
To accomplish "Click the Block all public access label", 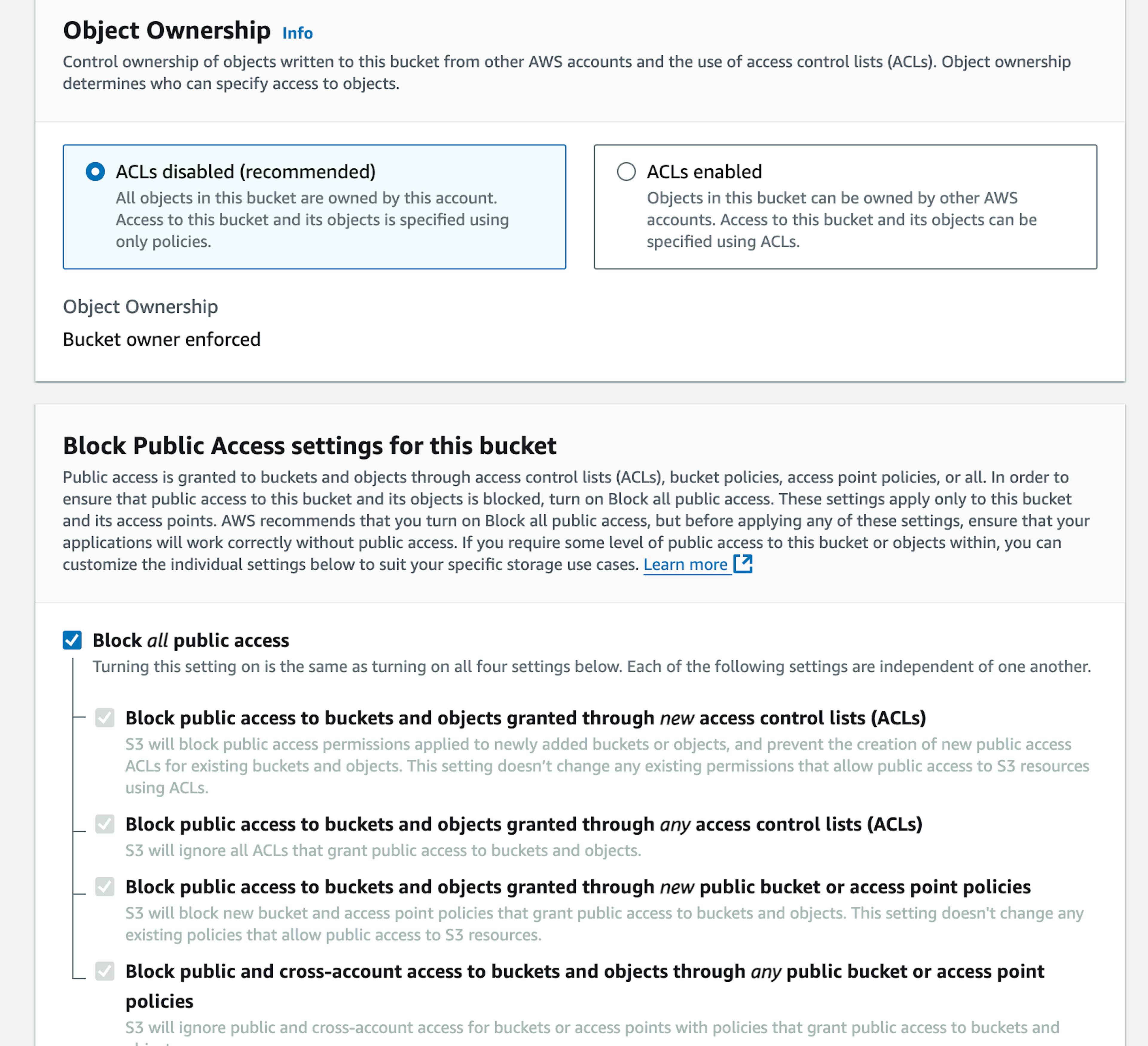I will pyautogui.click(x=191, y=640).
